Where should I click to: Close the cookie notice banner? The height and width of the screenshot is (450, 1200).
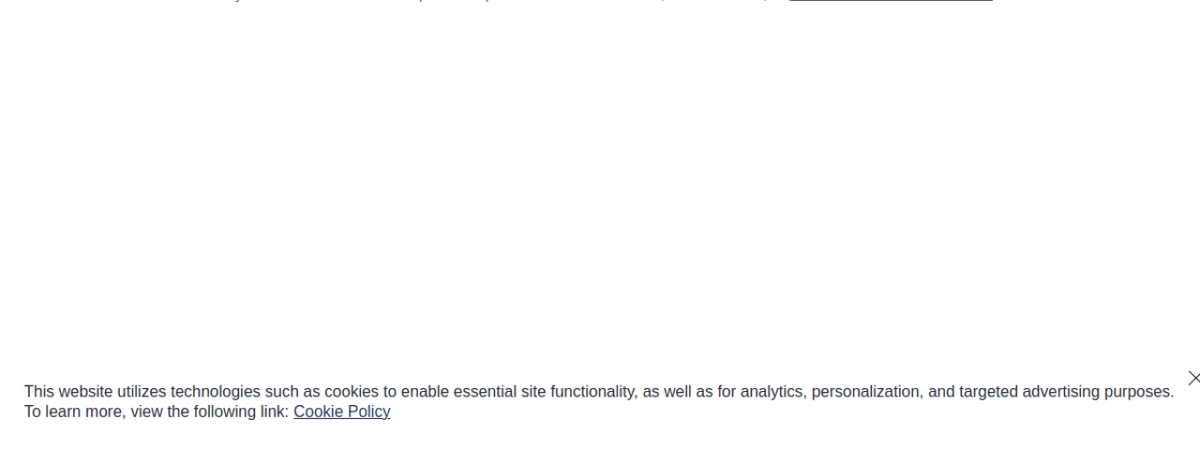(x=1193, y=378)
